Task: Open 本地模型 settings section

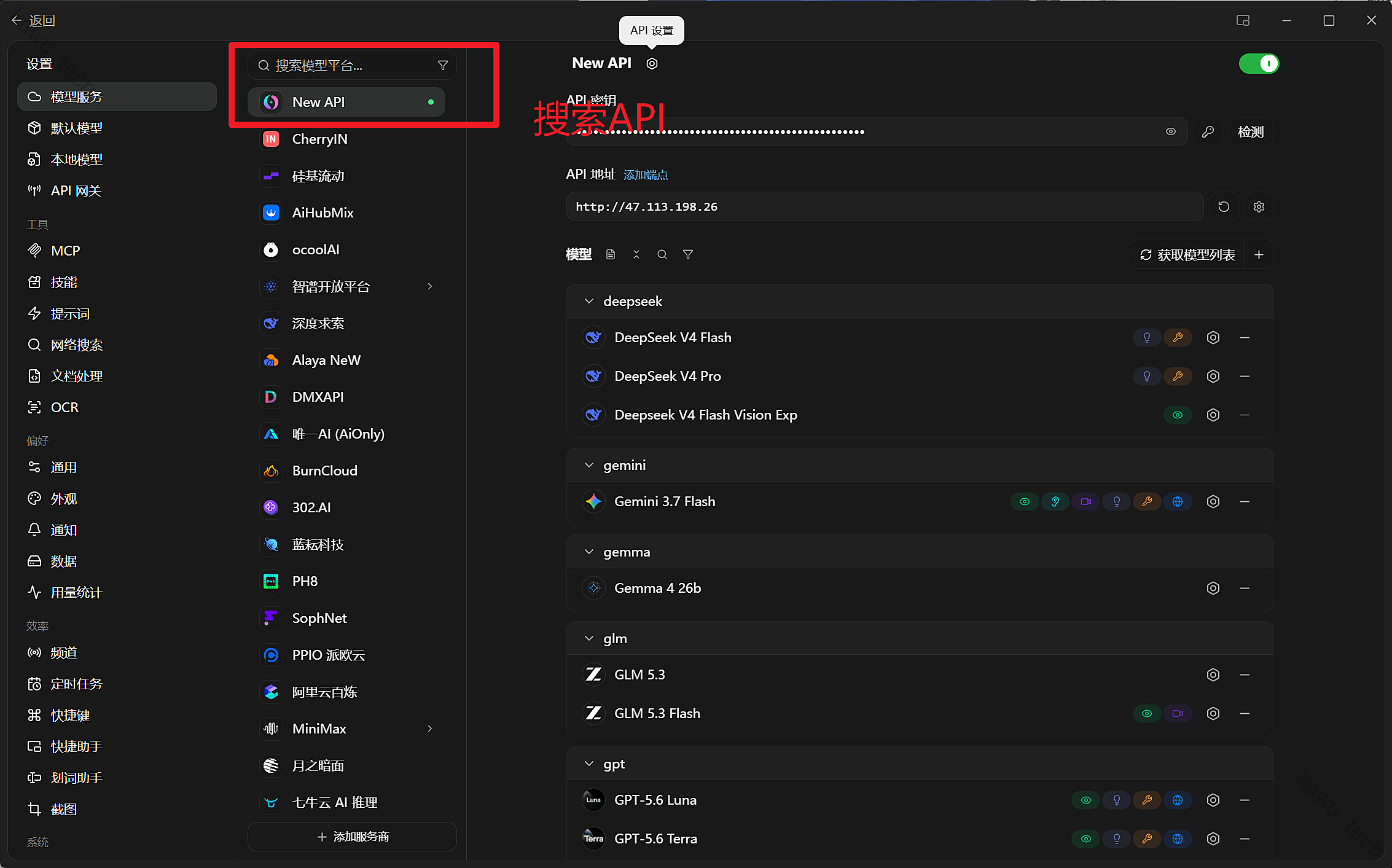Action: pyautogui.click(x=117, y=159)
